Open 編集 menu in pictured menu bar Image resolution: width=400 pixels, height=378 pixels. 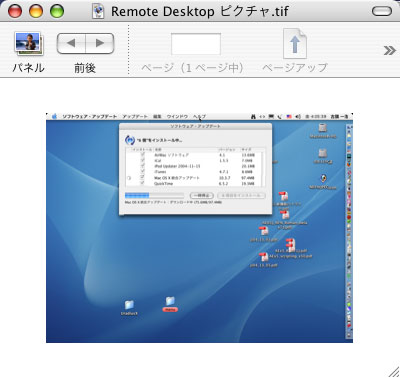[157, 117]
